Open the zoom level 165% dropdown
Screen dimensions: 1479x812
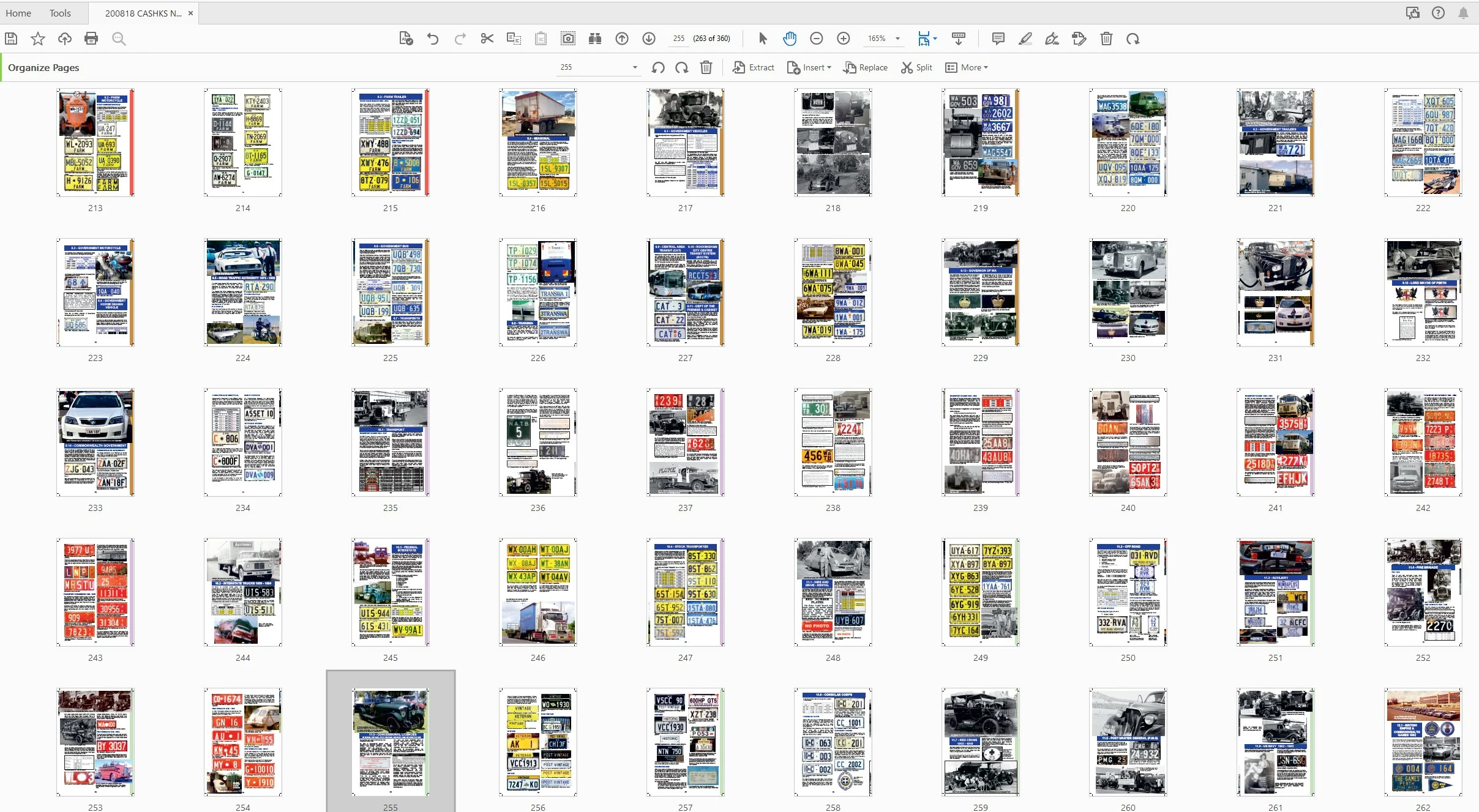(x=897, y=39)
